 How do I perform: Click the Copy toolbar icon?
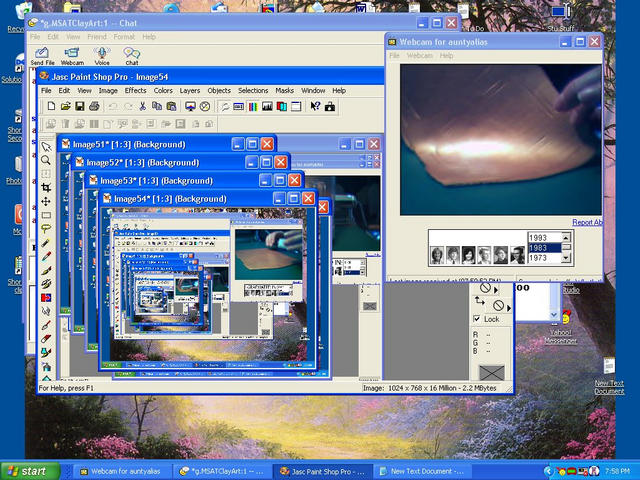tap(157, 107)
